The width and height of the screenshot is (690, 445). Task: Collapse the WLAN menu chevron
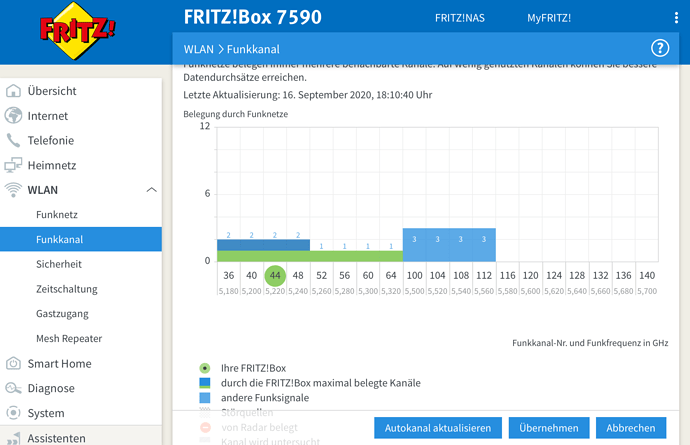[x=151, y=190]
